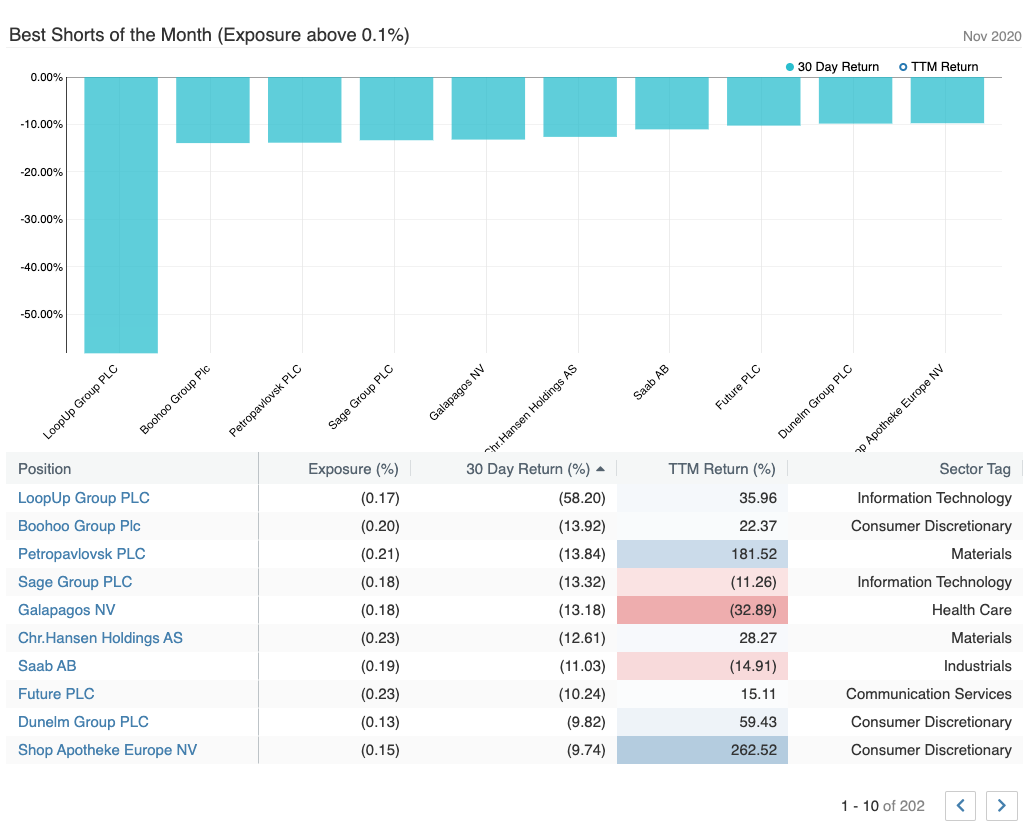Screen dimensions: 1027x831
Task: Sort by TTM Return (%) column header
Action: pyautogui.click(x=722, y=469)
